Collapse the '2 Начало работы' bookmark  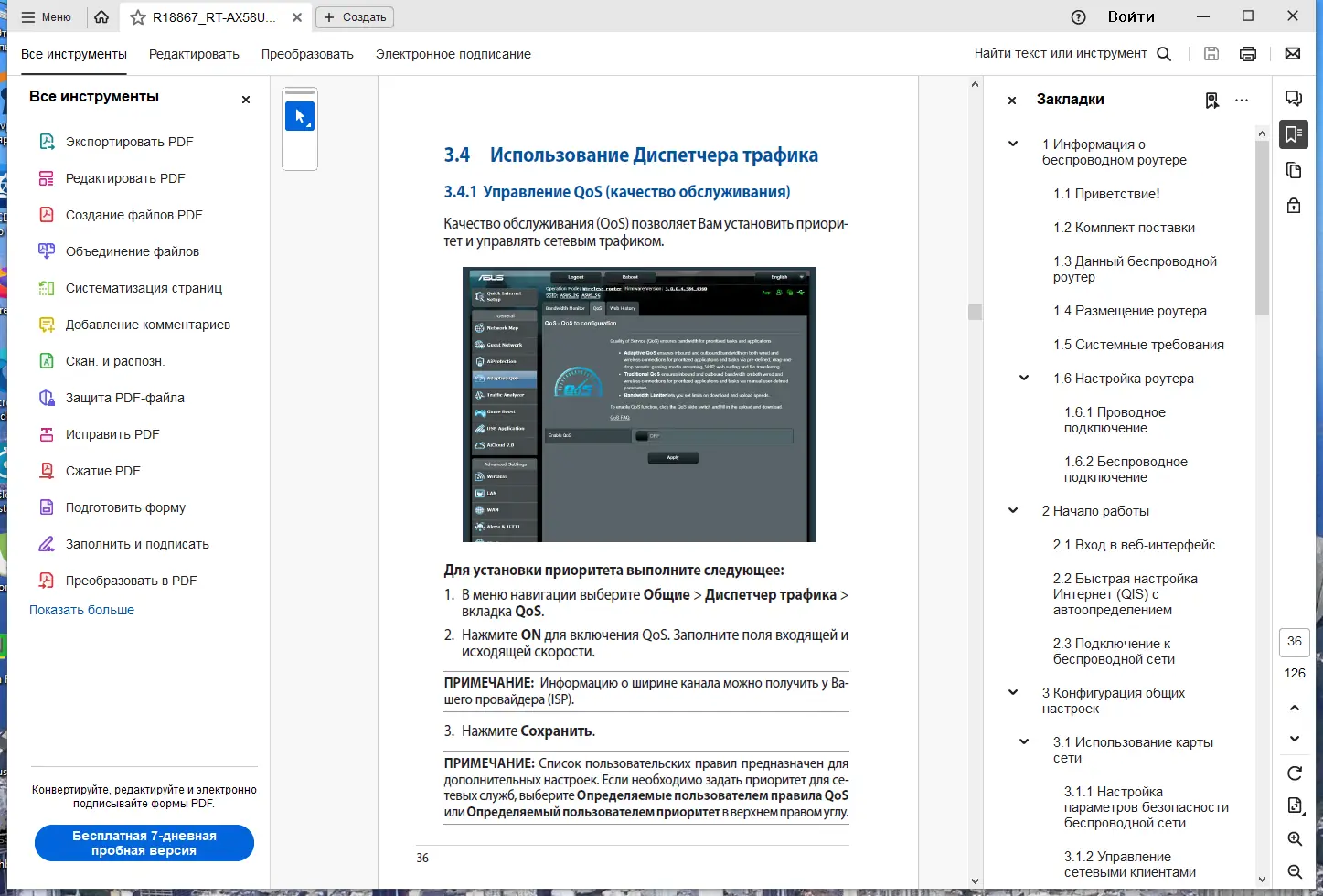point(1013,510)
